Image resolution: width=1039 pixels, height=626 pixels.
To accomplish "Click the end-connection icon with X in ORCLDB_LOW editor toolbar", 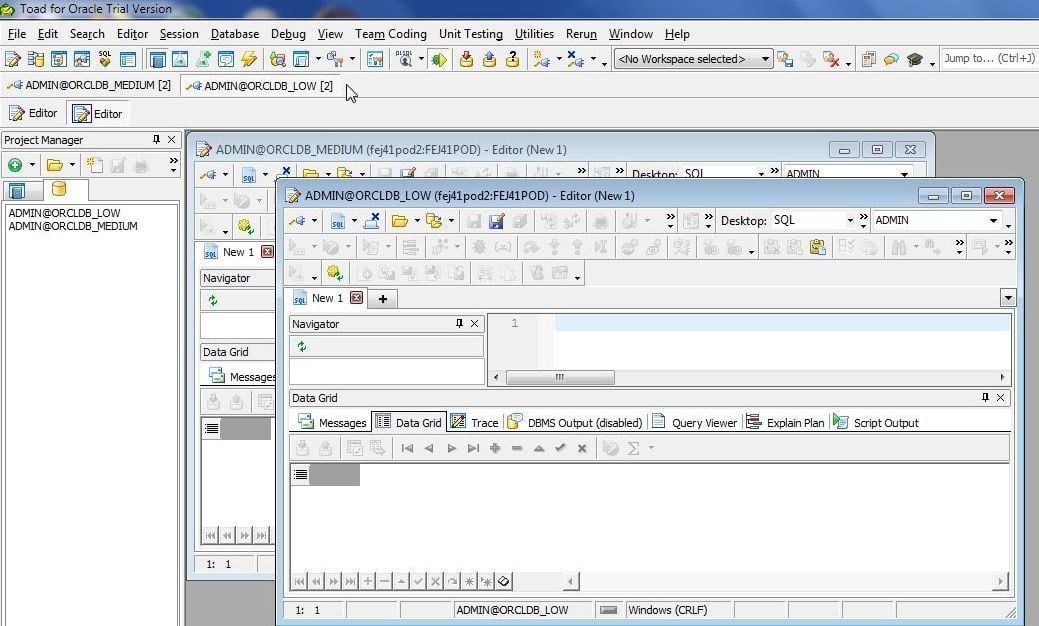I will click(x=372, y=221).
